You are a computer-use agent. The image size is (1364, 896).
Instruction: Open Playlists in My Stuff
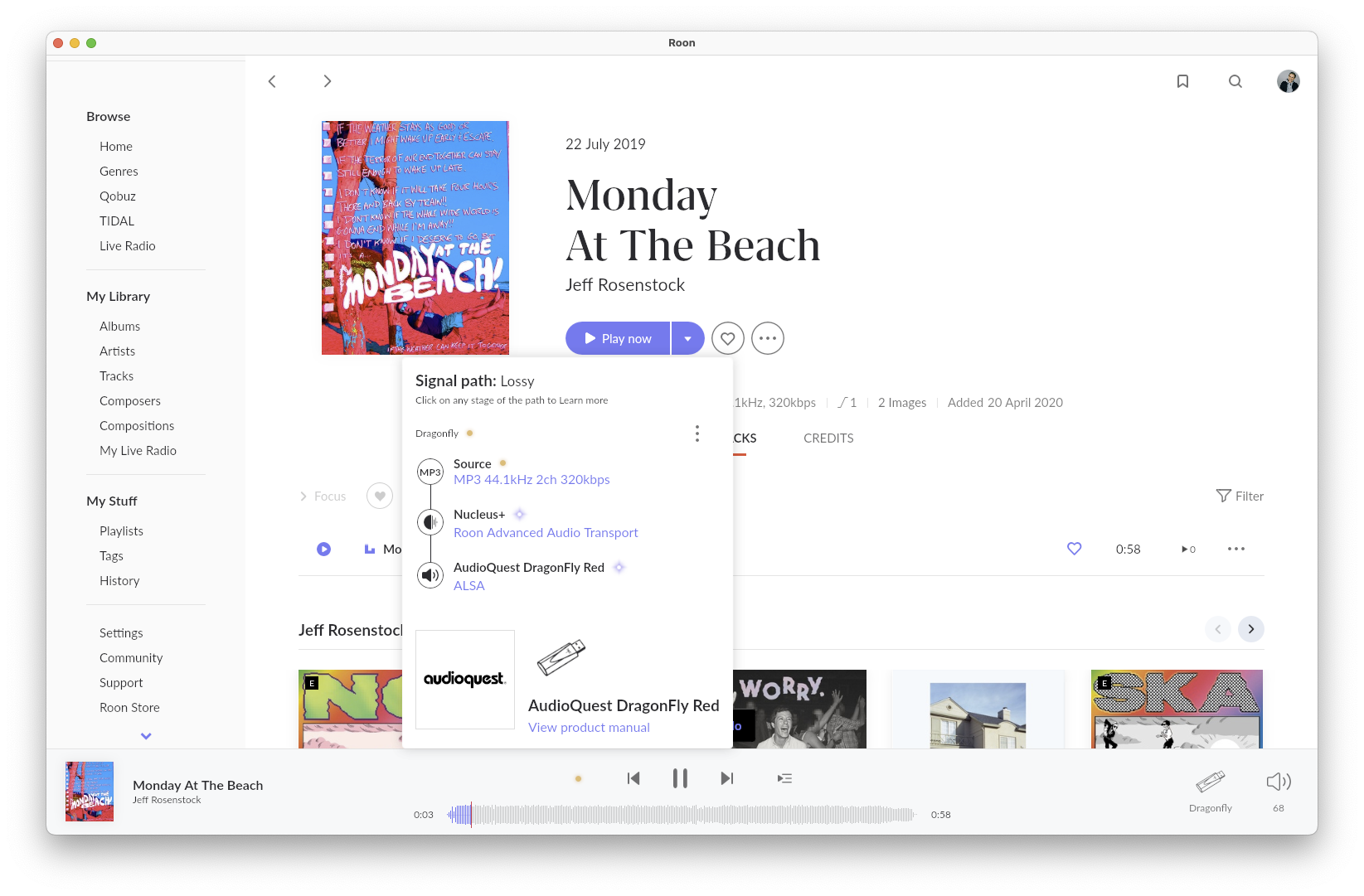pyautogui.click(x=122, y=531)
